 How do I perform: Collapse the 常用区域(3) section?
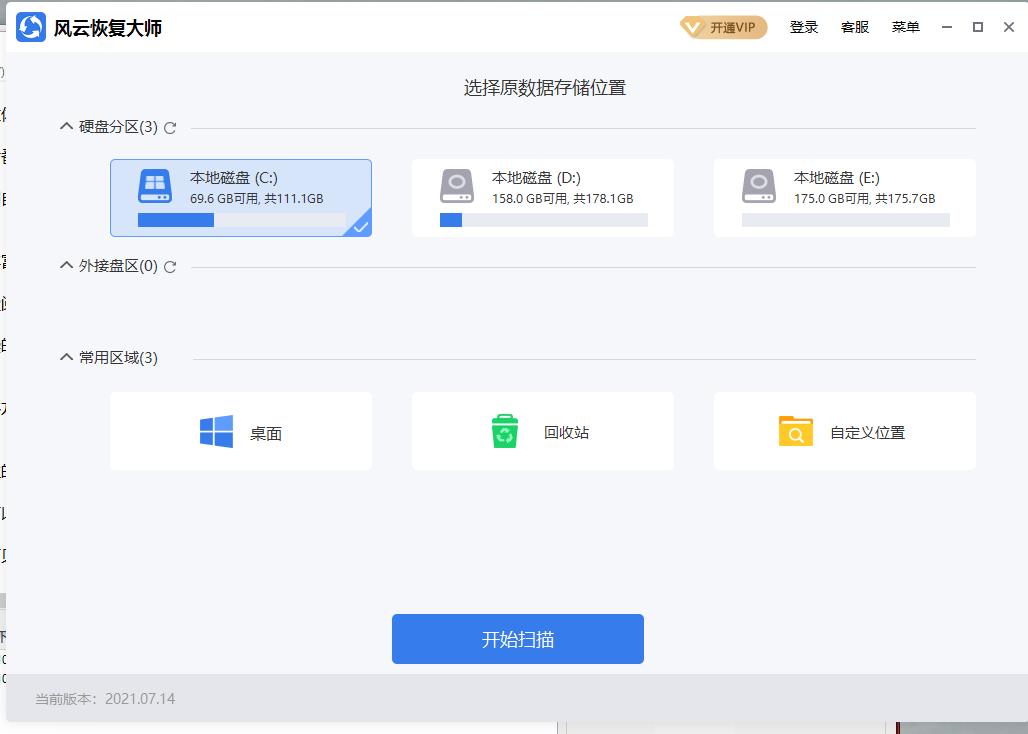pyautogui.click(x=65, y=357)
